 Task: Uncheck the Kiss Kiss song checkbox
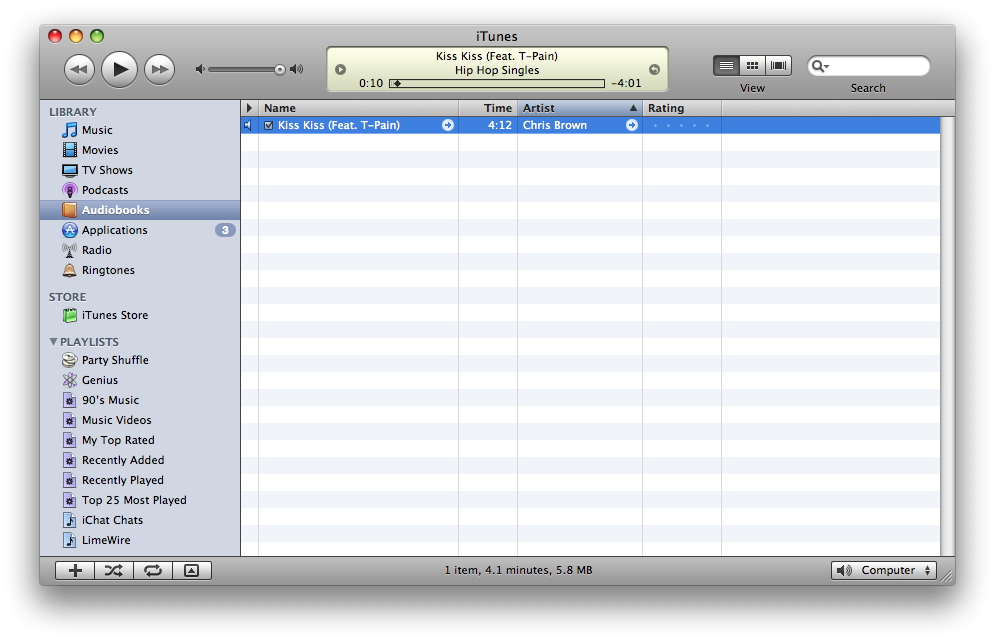pyautogui.click(x=268, y=125)
